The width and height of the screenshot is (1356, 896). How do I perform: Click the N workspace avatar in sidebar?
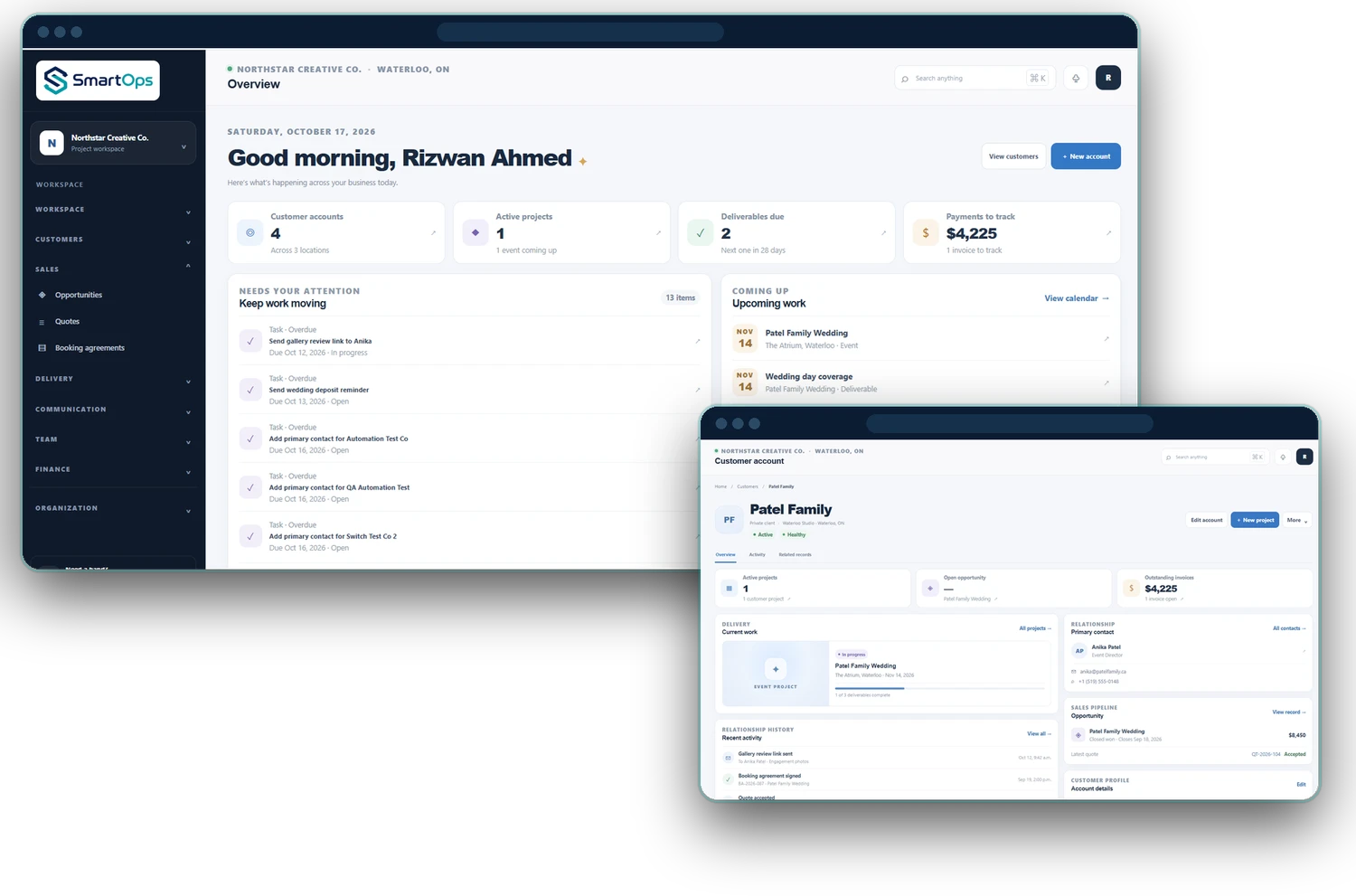point(52,143)
